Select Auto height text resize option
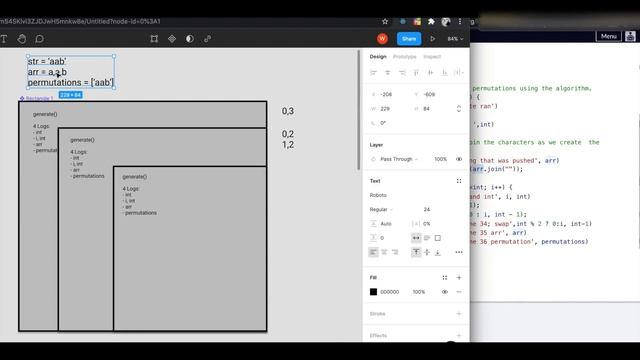 (427, 238)
